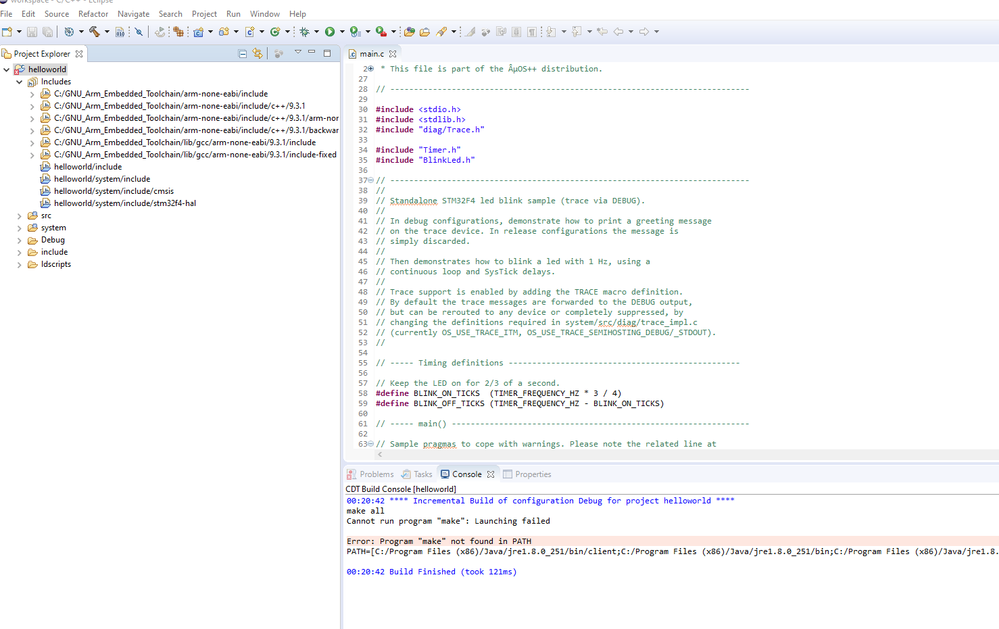Open the Project Explorer view menu triangle
Image resolution: width=999 pixels, height=629 pixels.
click(298, 53)
